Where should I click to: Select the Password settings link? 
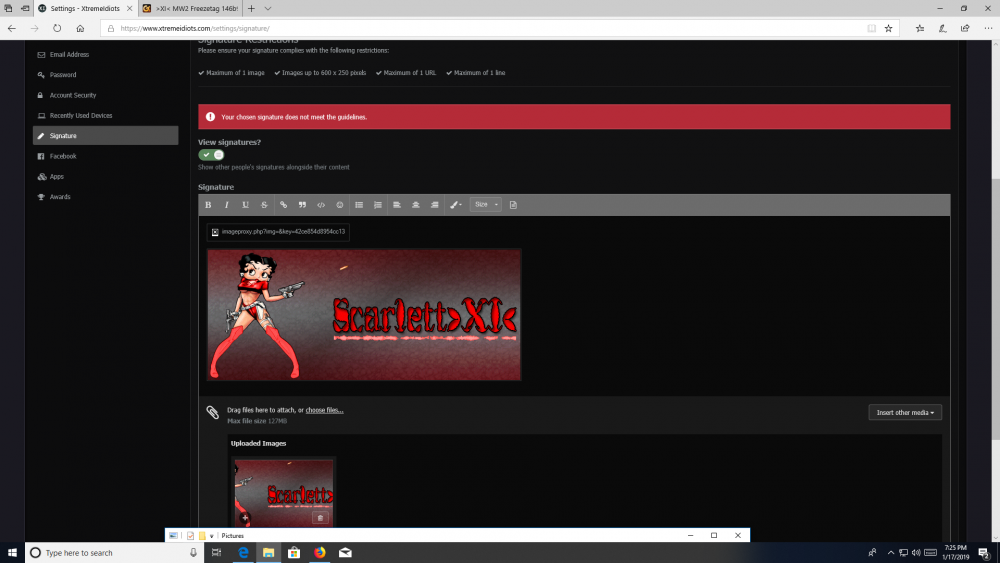click(x=63, y=75)
